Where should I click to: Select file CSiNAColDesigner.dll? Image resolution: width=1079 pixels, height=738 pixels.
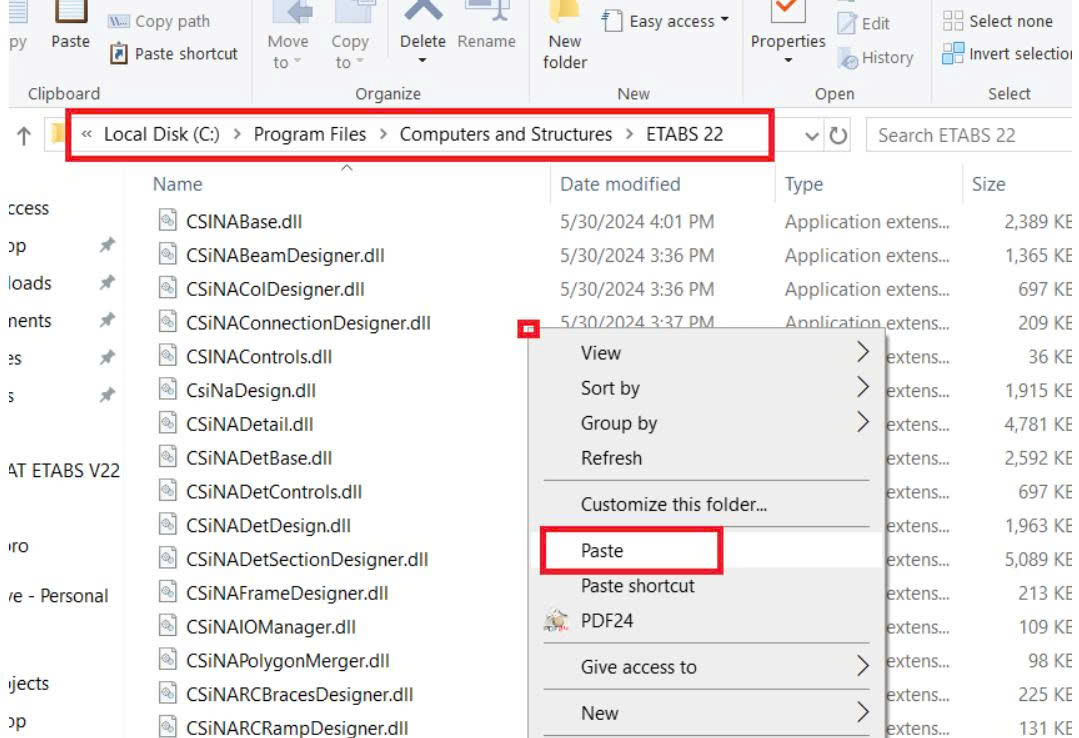(275, 289)
